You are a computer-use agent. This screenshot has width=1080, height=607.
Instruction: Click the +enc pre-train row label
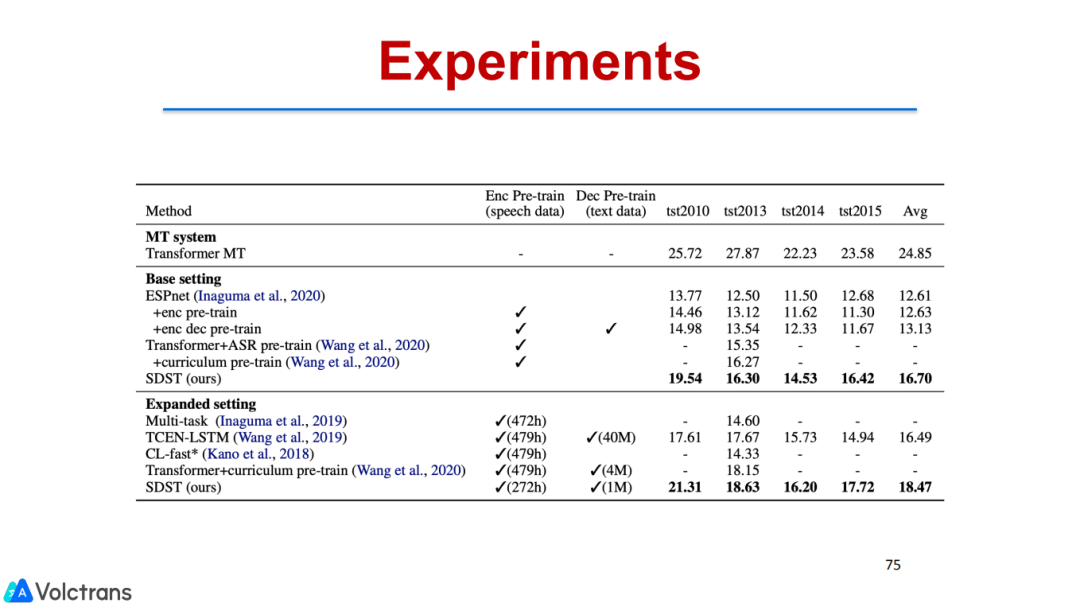[195, 312]
